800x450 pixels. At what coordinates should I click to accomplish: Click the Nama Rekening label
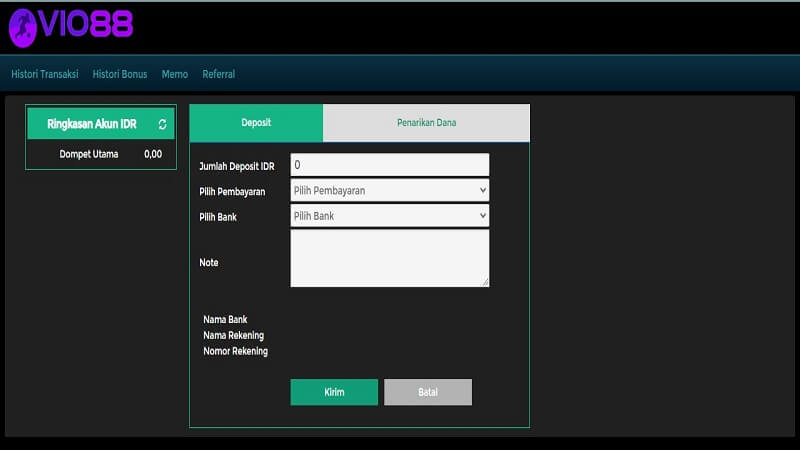[x=234, y=335]
